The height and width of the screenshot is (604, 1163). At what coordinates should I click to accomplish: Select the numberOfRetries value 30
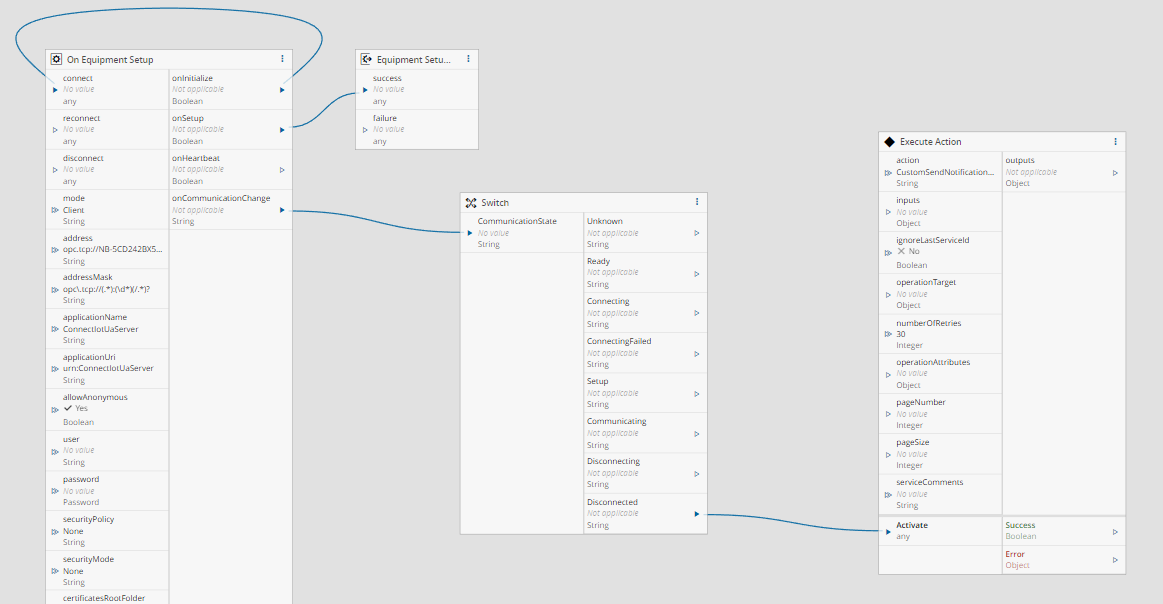900,334
